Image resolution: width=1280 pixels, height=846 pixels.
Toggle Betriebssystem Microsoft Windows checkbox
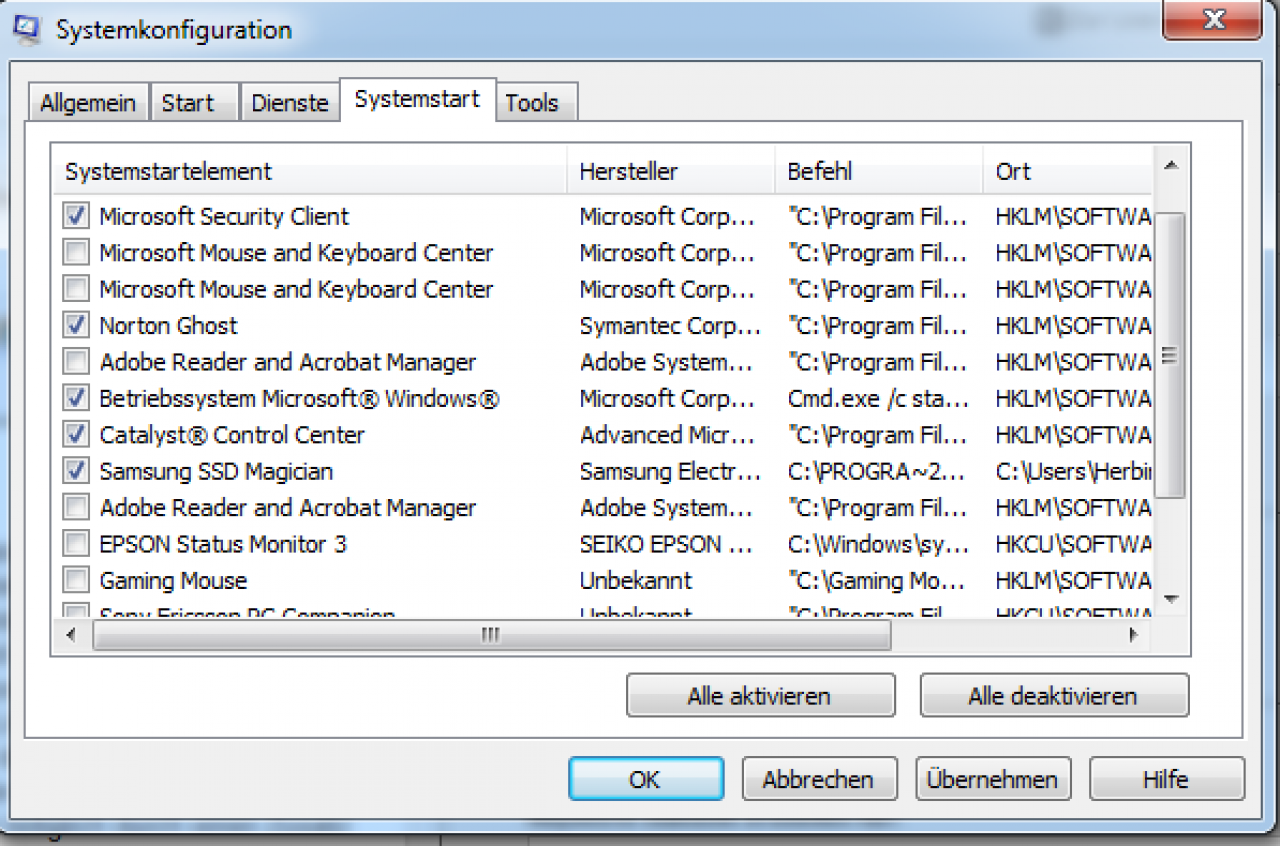pos(75,398)
